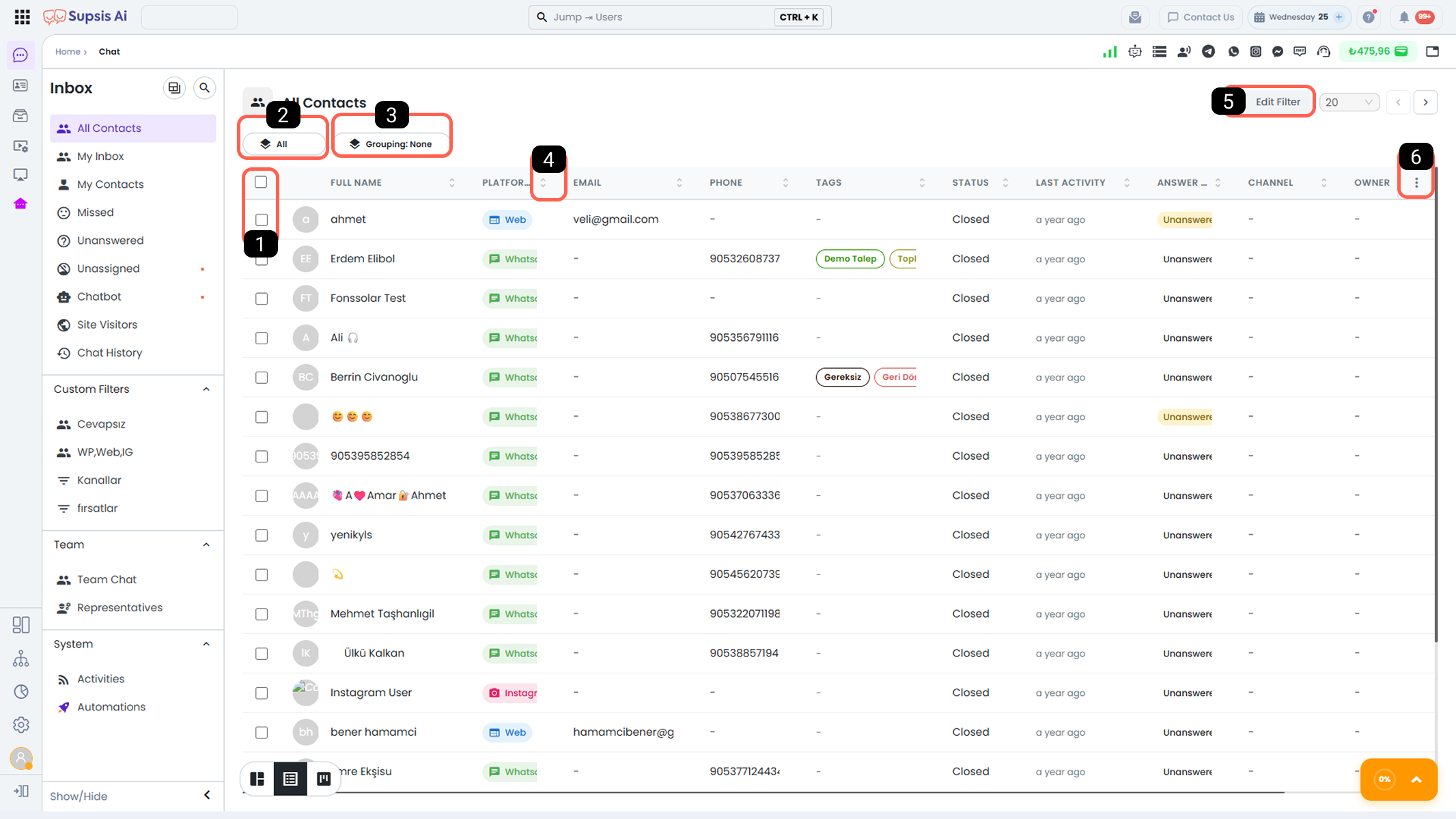
Task: Open the contact card icon in left rail
Action: [x=20, y=85]
